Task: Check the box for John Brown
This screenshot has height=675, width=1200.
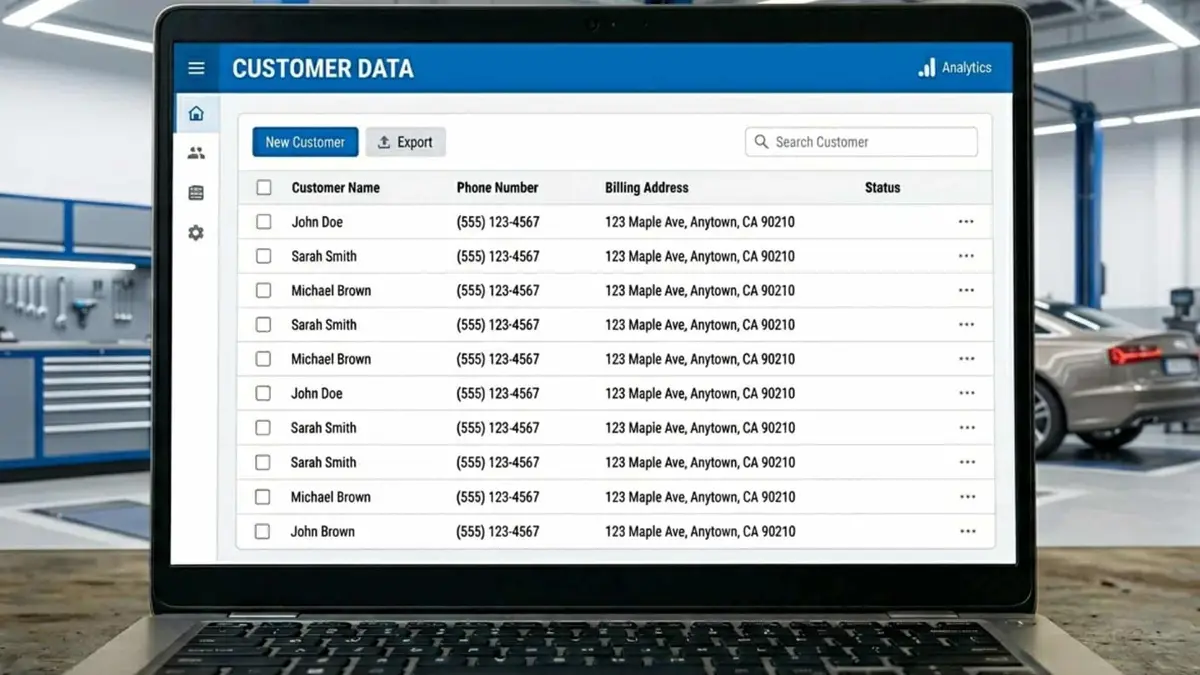Action: coord(262,532)
